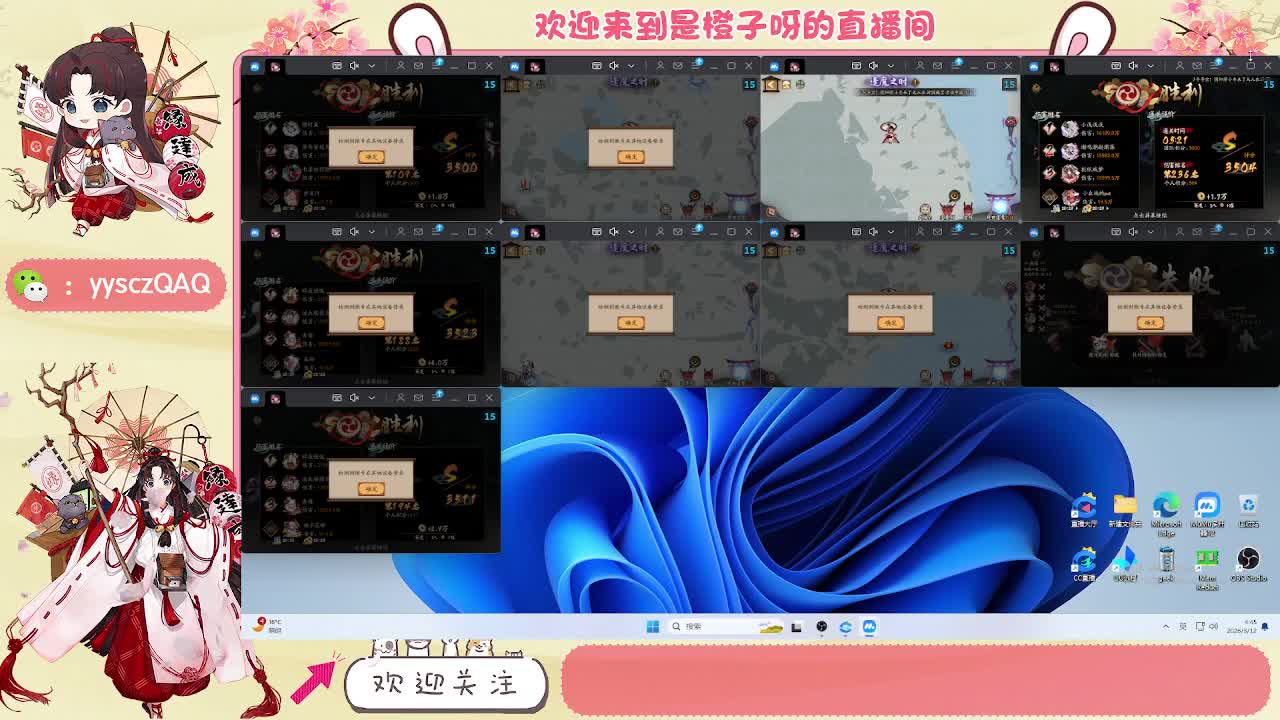
Task: Click 确定 in bottom-left emulator dialog
Action: (x=371, y=488)
